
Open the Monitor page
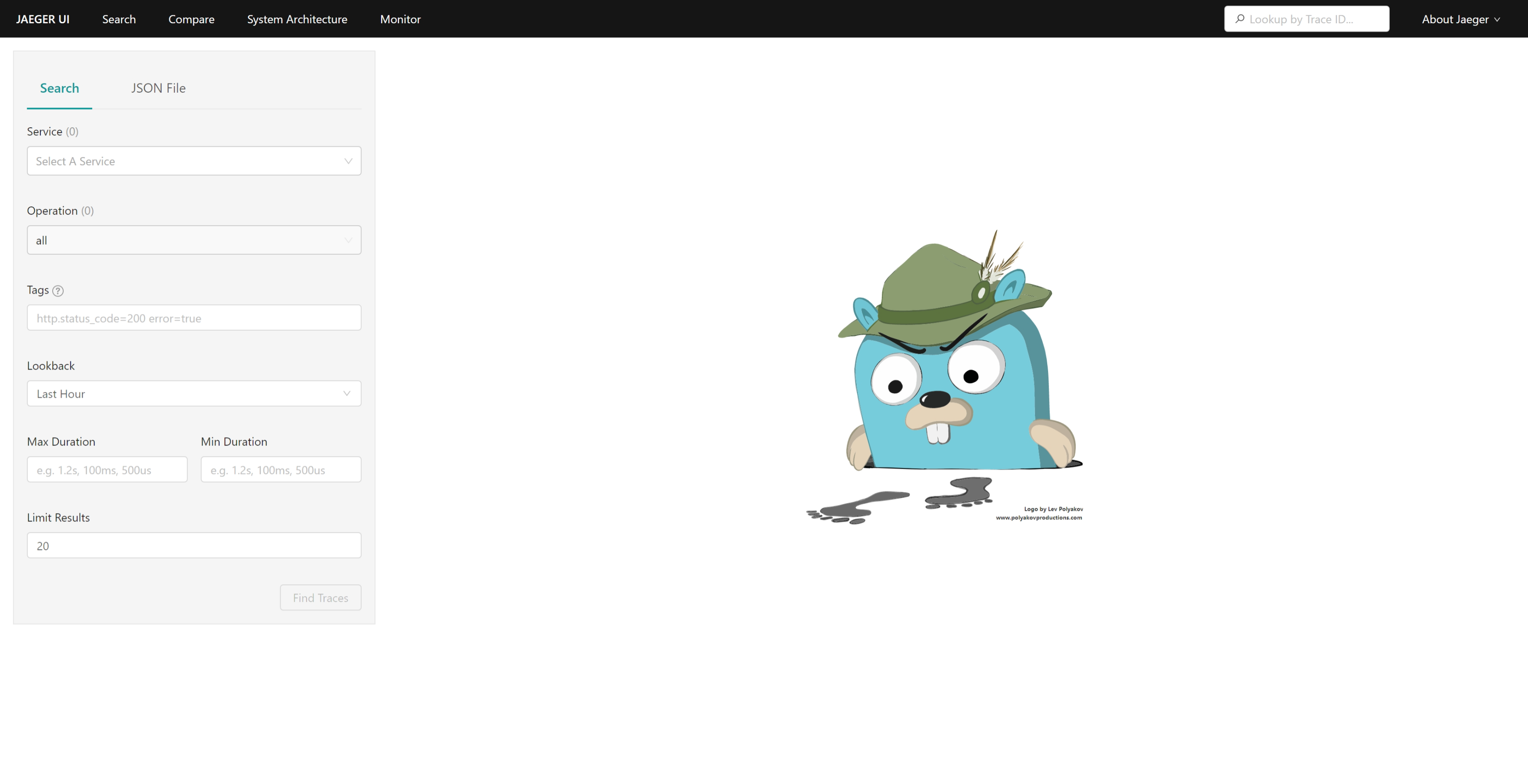(400, 19)
